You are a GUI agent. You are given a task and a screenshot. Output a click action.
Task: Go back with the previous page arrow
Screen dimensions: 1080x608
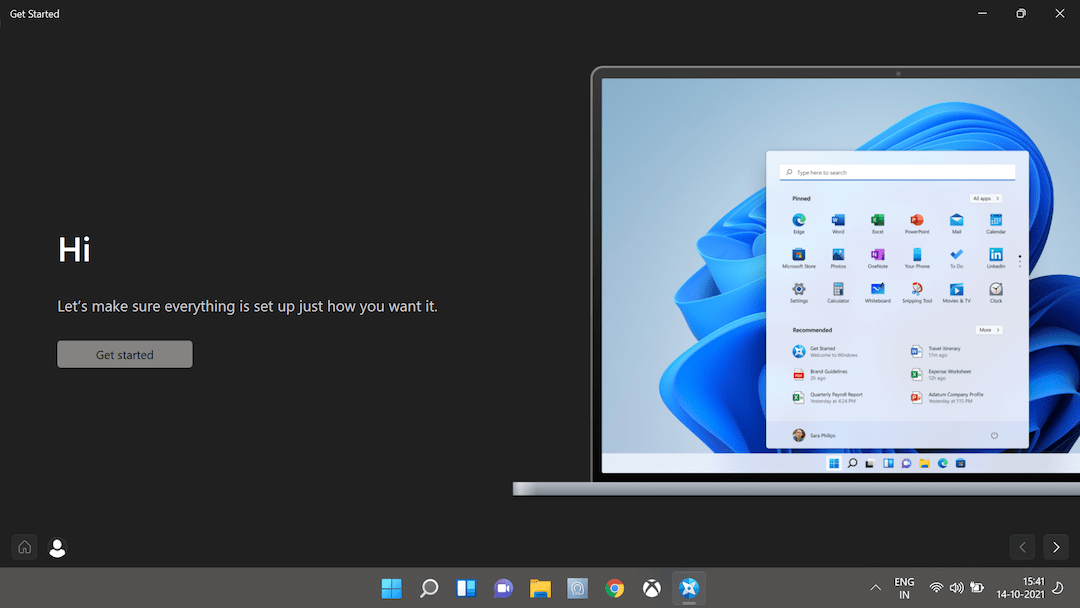coord(1022,547)
